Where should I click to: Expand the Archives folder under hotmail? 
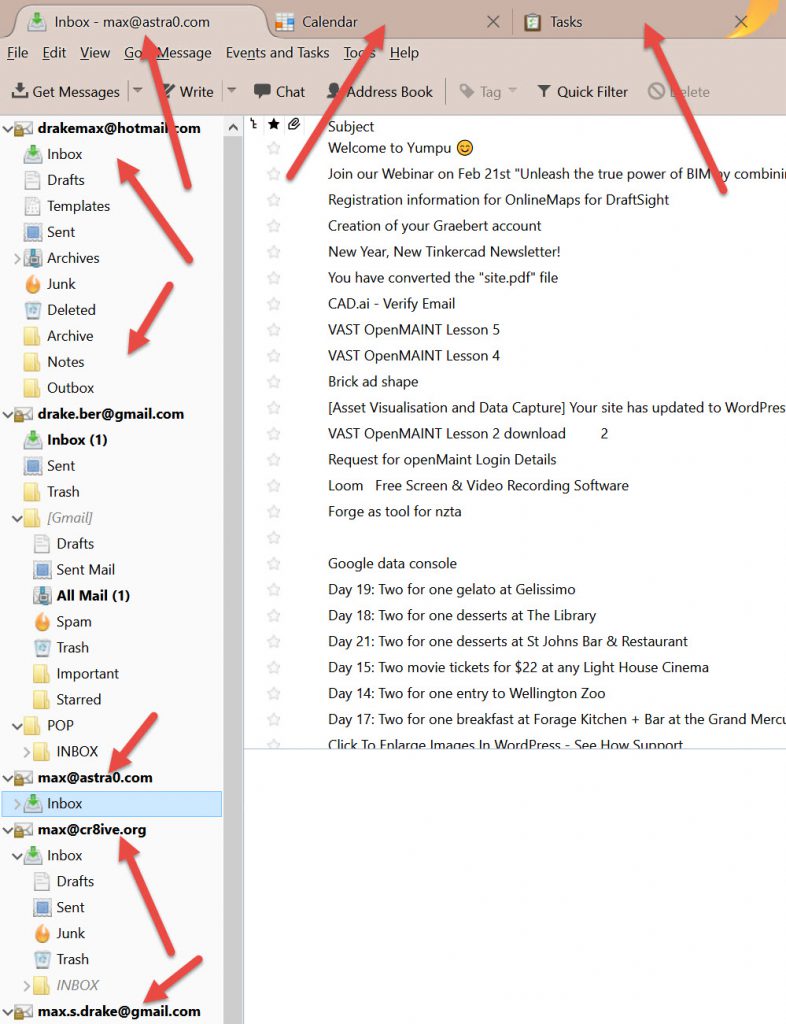pos(17,258)
